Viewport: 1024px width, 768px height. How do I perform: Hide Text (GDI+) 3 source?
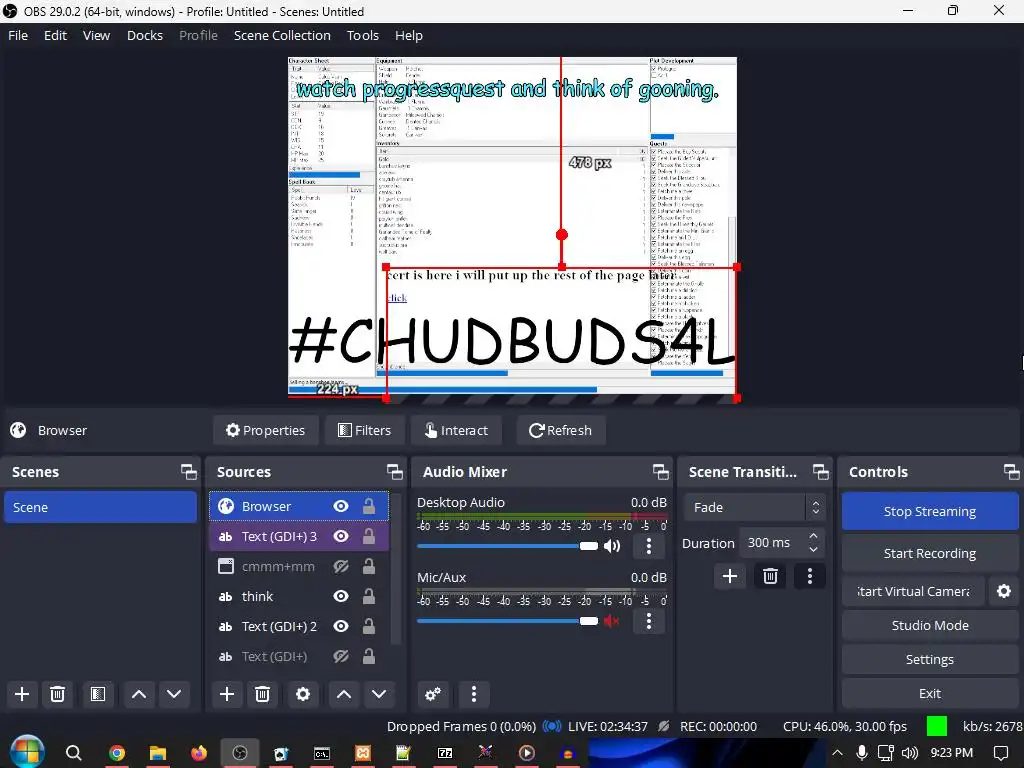tap(341, 536)
